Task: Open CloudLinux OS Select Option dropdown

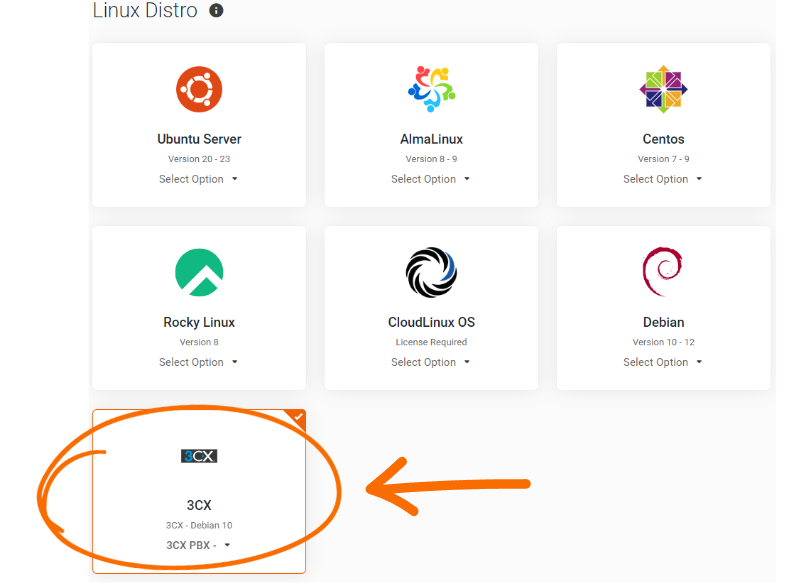Action: coord(431,362)
